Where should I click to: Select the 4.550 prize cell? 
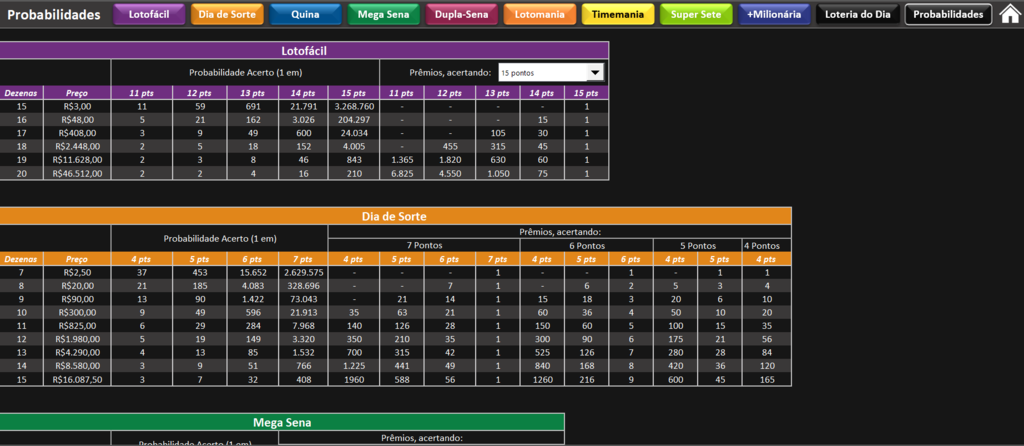pos(450,173)
